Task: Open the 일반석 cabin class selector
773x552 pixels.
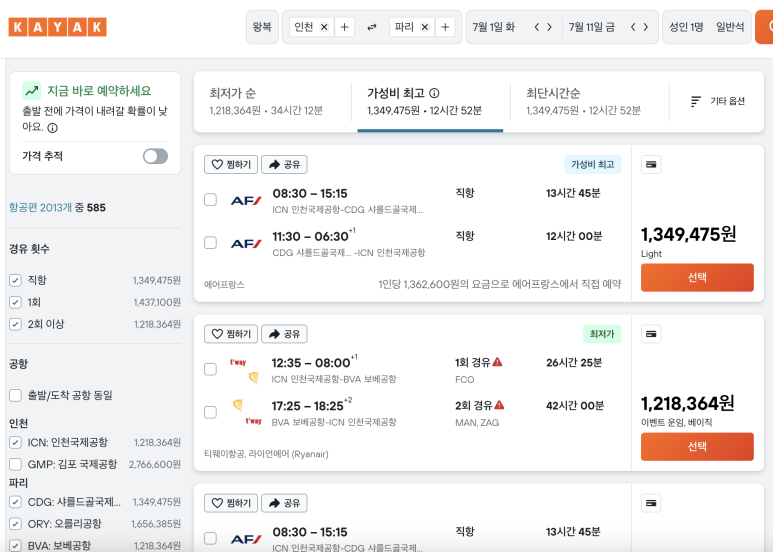Action: pos(730,27)
